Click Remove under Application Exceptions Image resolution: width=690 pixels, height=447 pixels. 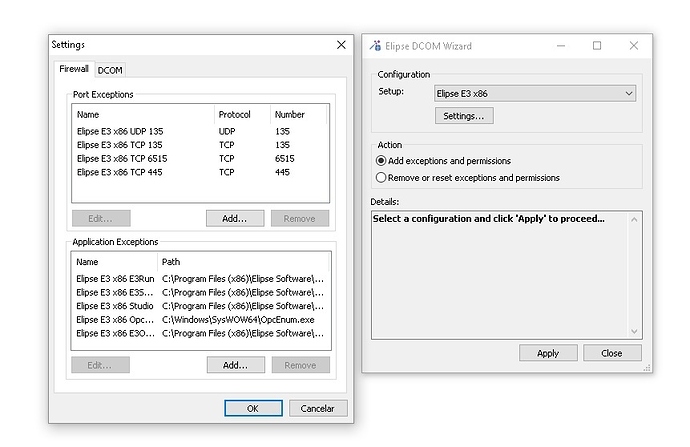click(301, 365)
